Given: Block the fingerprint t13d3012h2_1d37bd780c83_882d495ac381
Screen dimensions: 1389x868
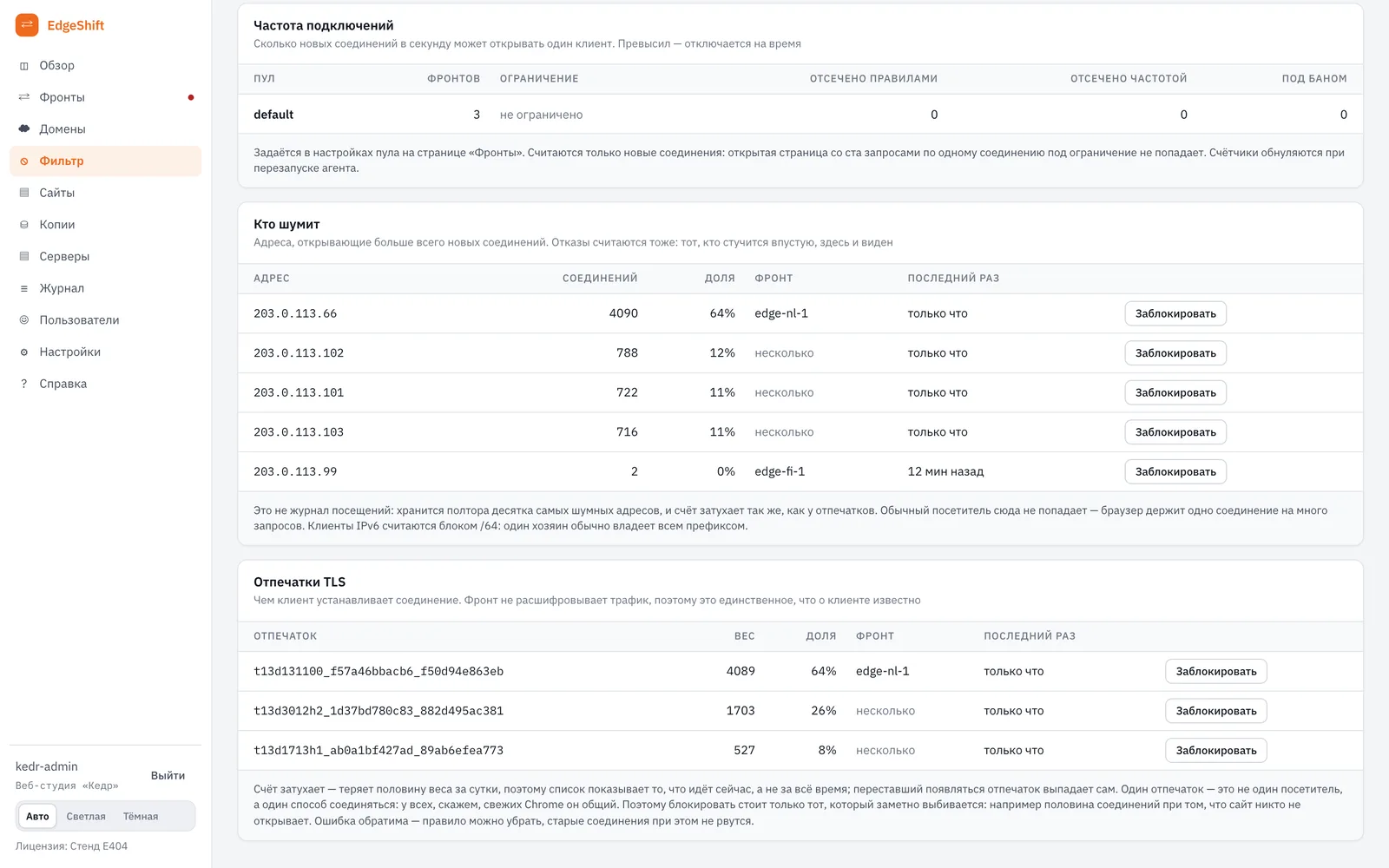Looking at the screenshot, I should coord(1216,711).
